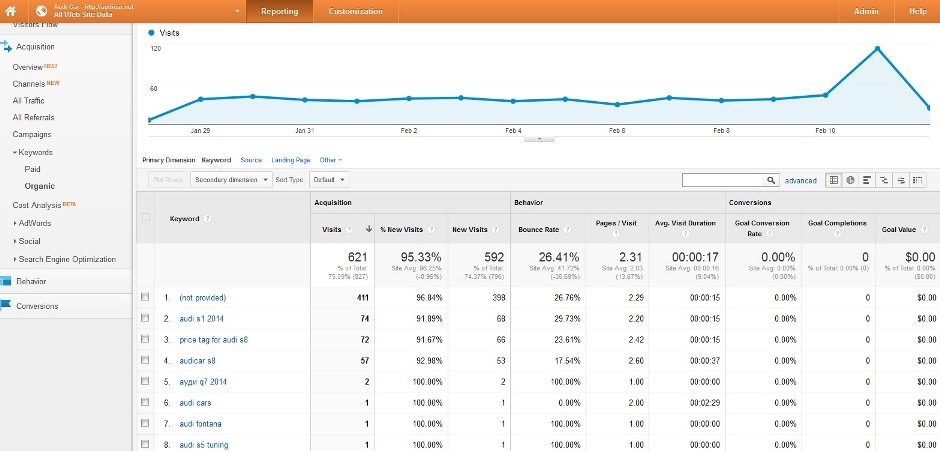Check the (not provided) keyword row
Viewport: 940px width, 451px height.
(x=145, y=297)
